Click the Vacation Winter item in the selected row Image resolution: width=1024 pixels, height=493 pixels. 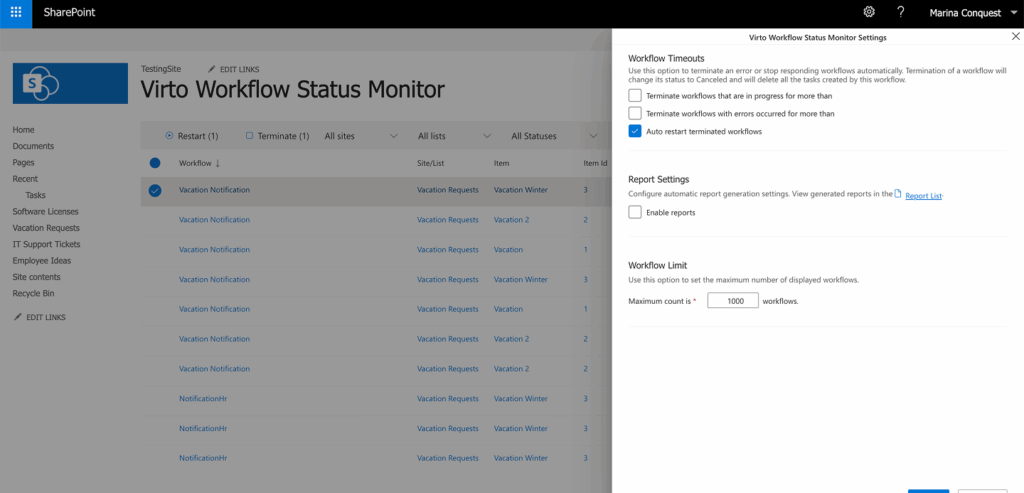point(520,190)
